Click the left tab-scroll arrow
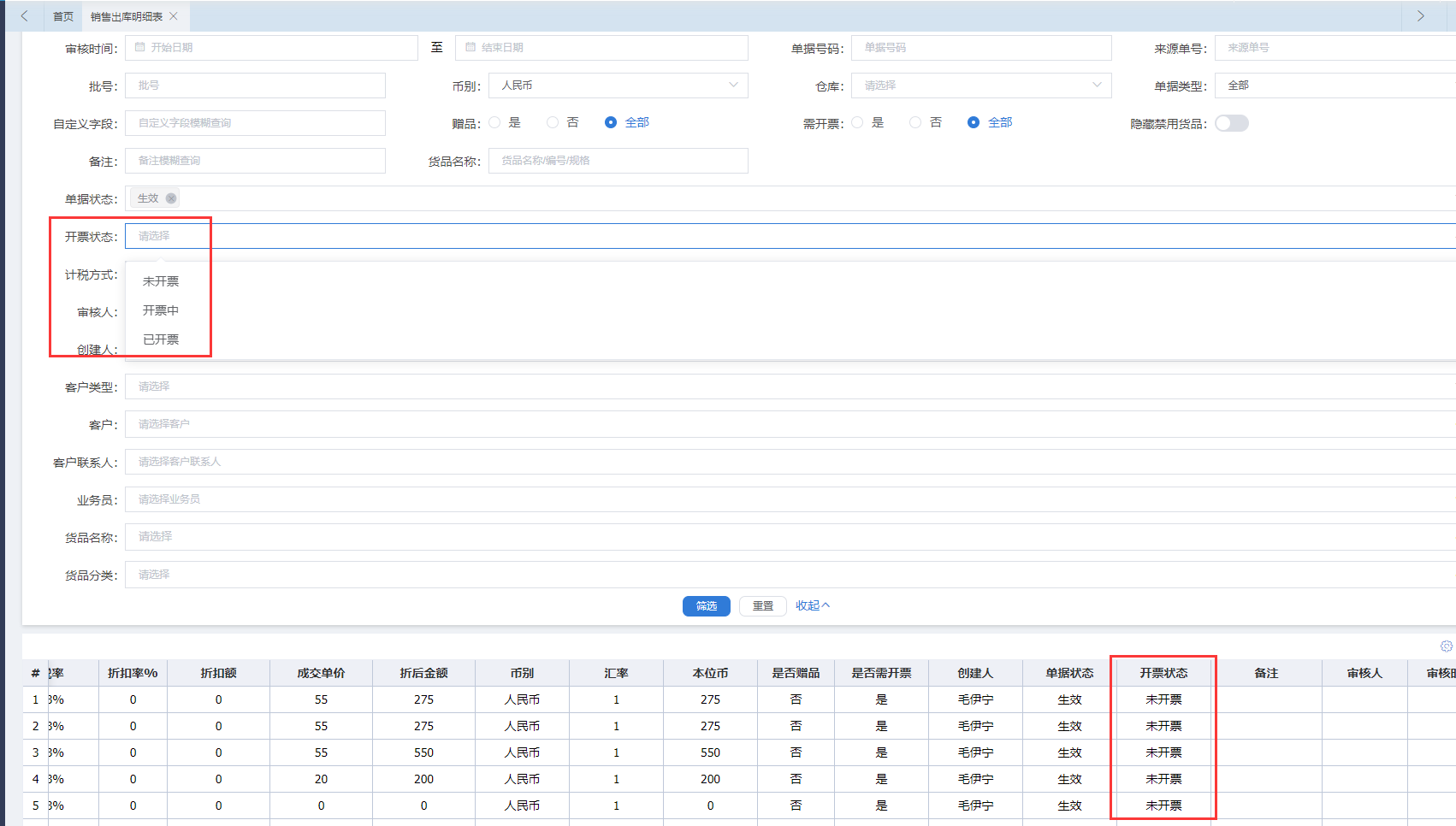 pos(25,16)
